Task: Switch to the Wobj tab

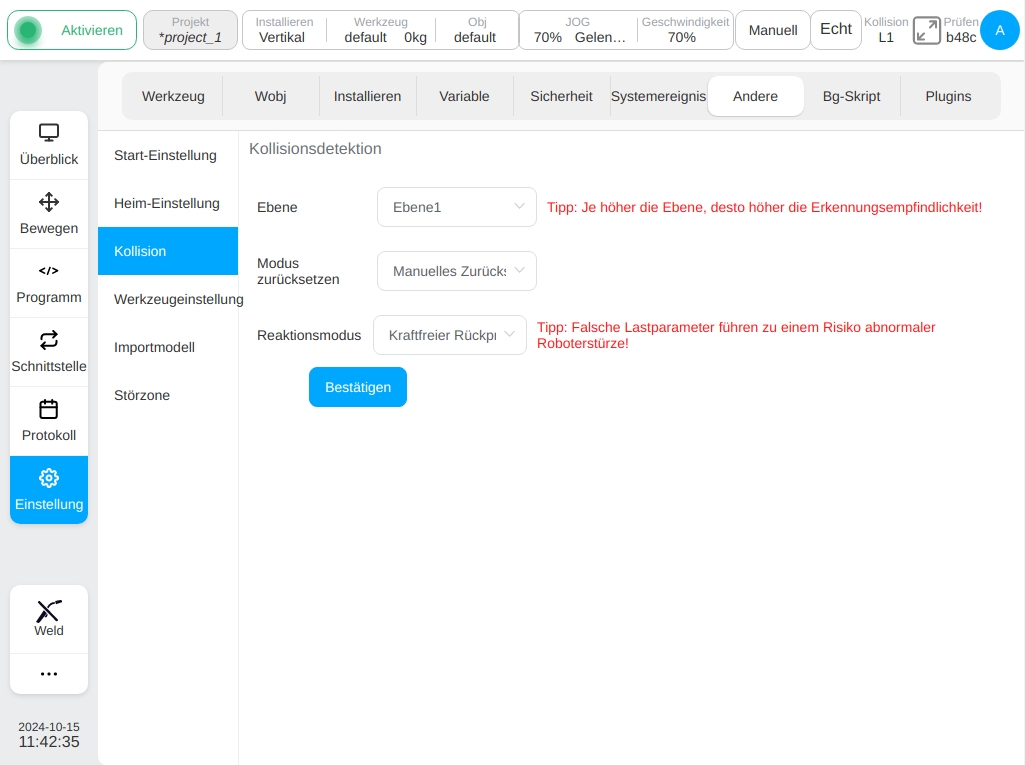Action: point(271,96)
